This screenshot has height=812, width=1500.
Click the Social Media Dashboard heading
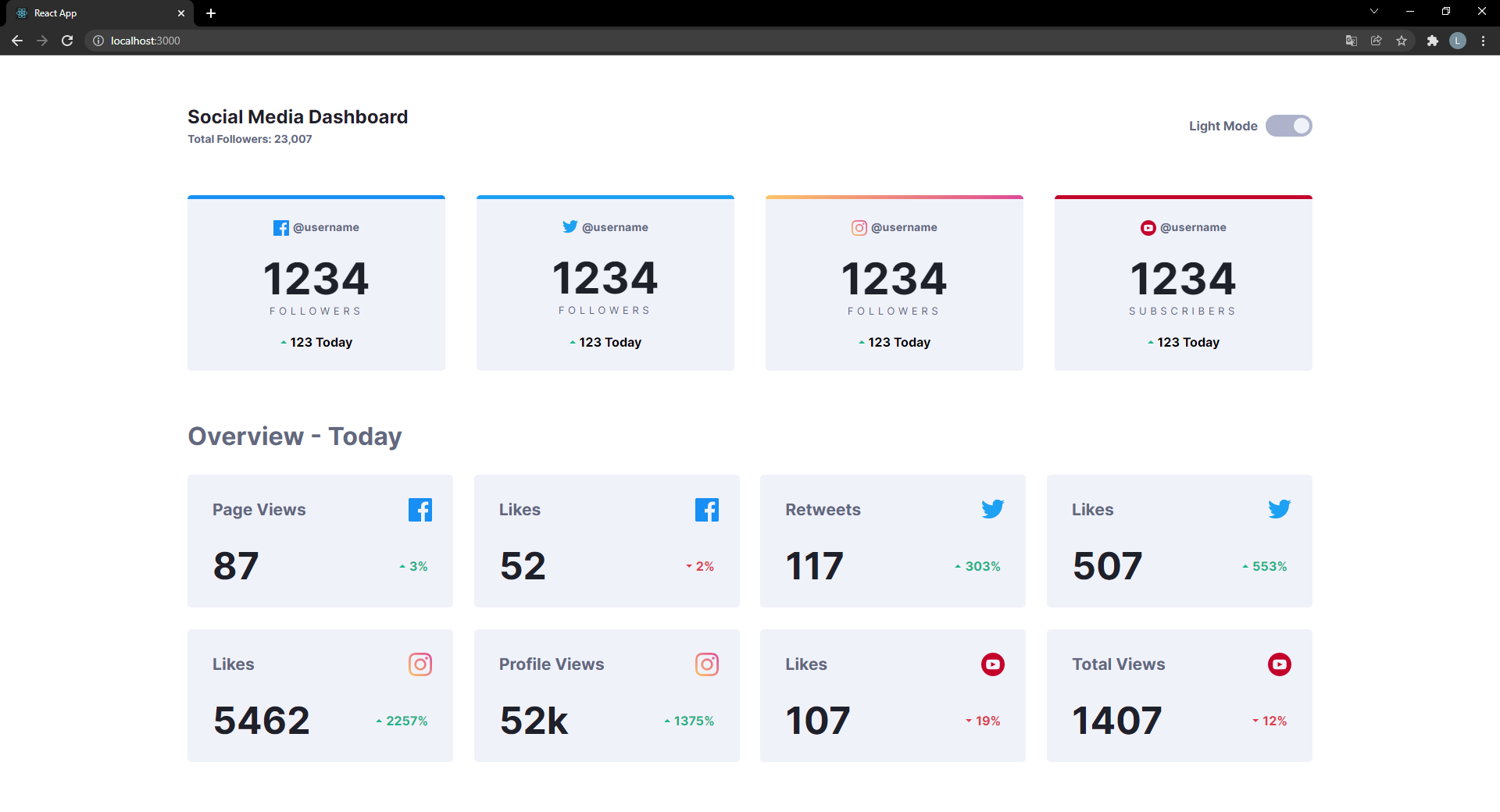(298, 116)
